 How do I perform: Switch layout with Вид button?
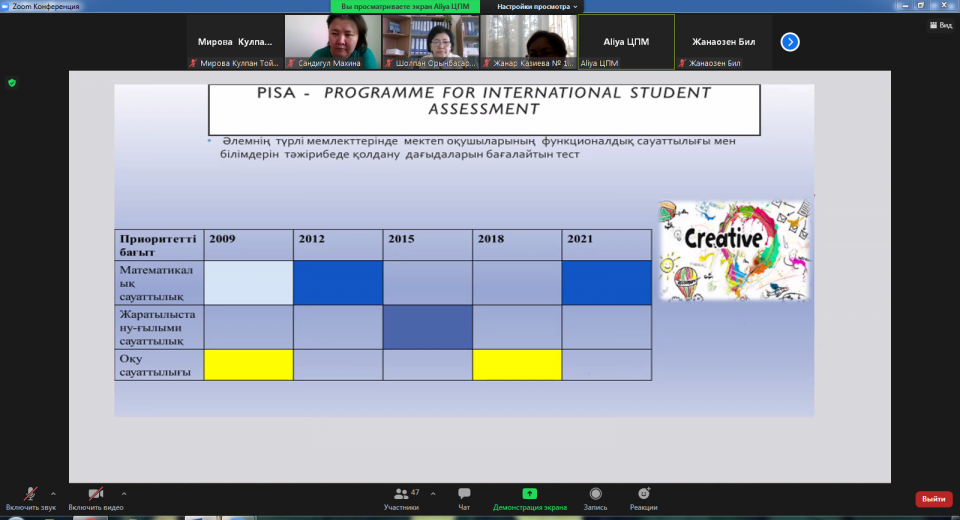[x=941, y=25]
